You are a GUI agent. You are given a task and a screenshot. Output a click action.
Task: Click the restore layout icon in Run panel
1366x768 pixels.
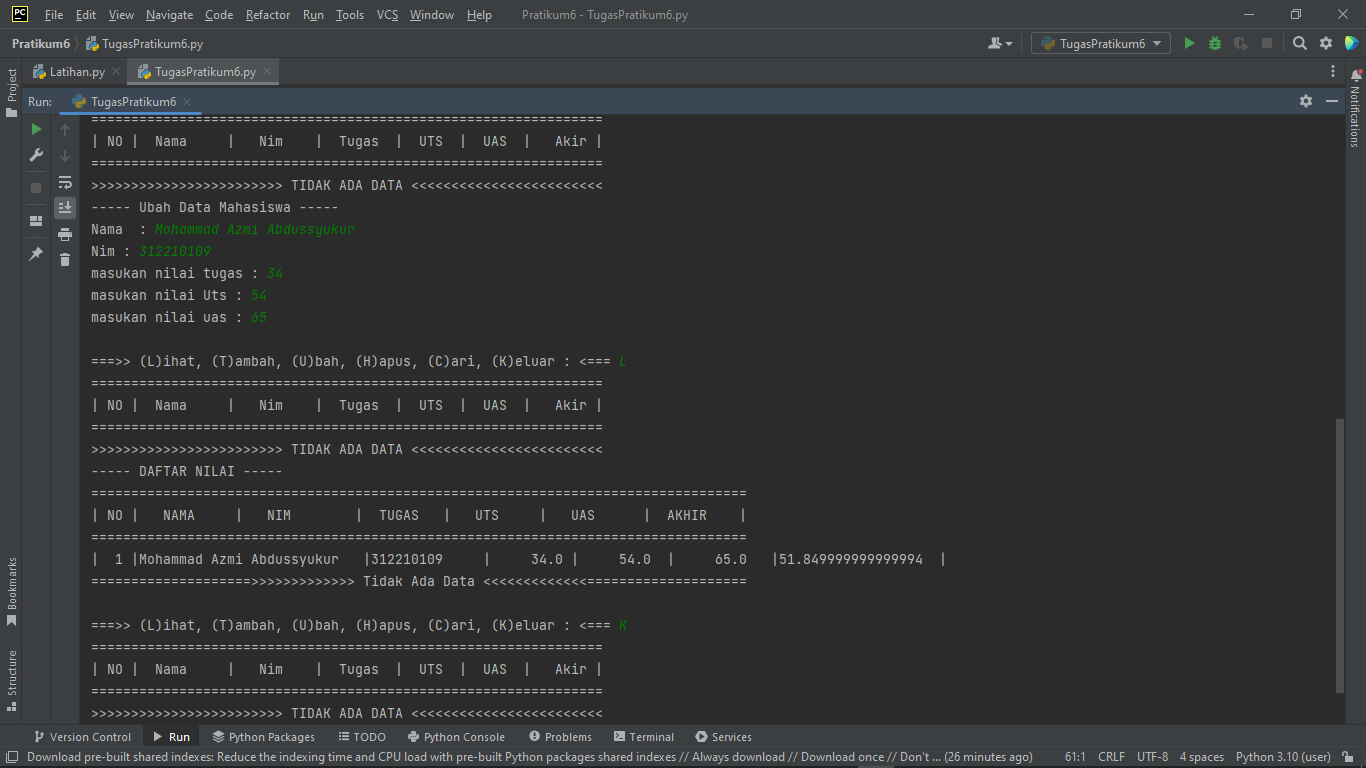tap(36, 221)
